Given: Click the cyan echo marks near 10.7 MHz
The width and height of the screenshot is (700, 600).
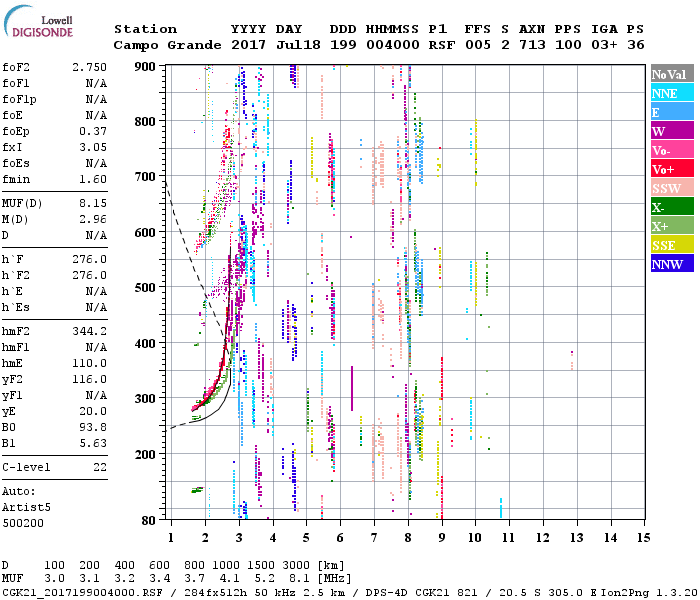Looking at the screenshot, I should pyautogui.click(x=500, y=508).
